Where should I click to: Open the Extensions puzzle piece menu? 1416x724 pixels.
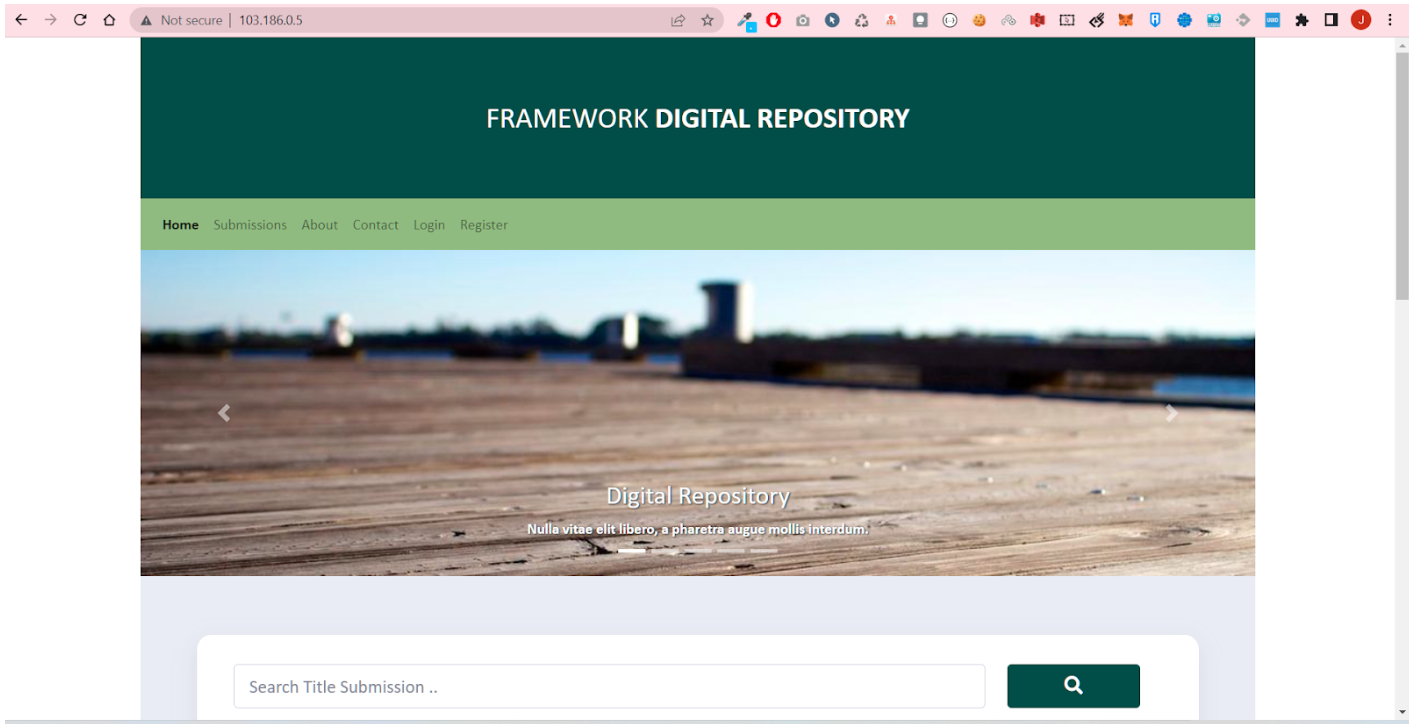tap(1301, 20)
